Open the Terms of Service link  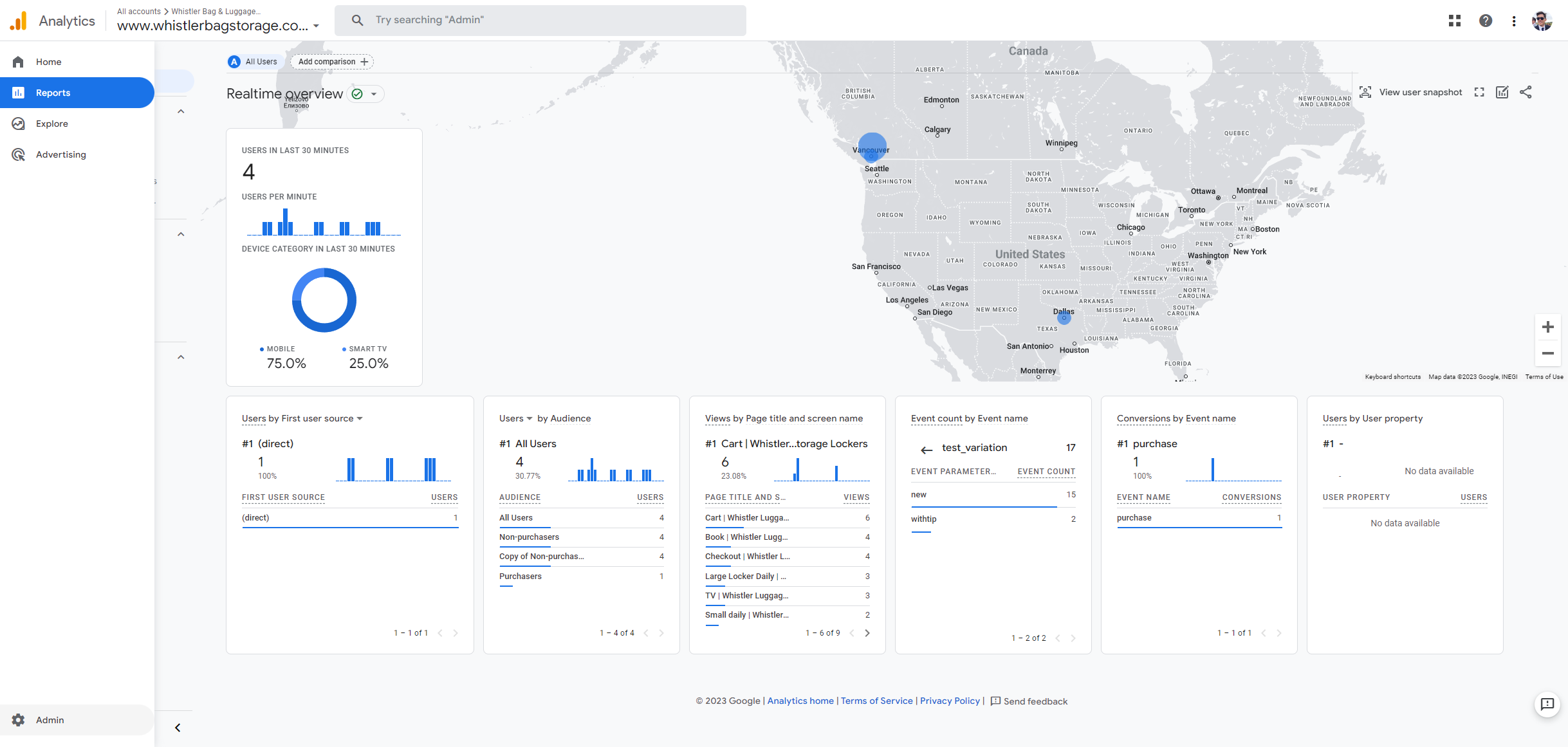pyautogui.click(x=876, y=701)
